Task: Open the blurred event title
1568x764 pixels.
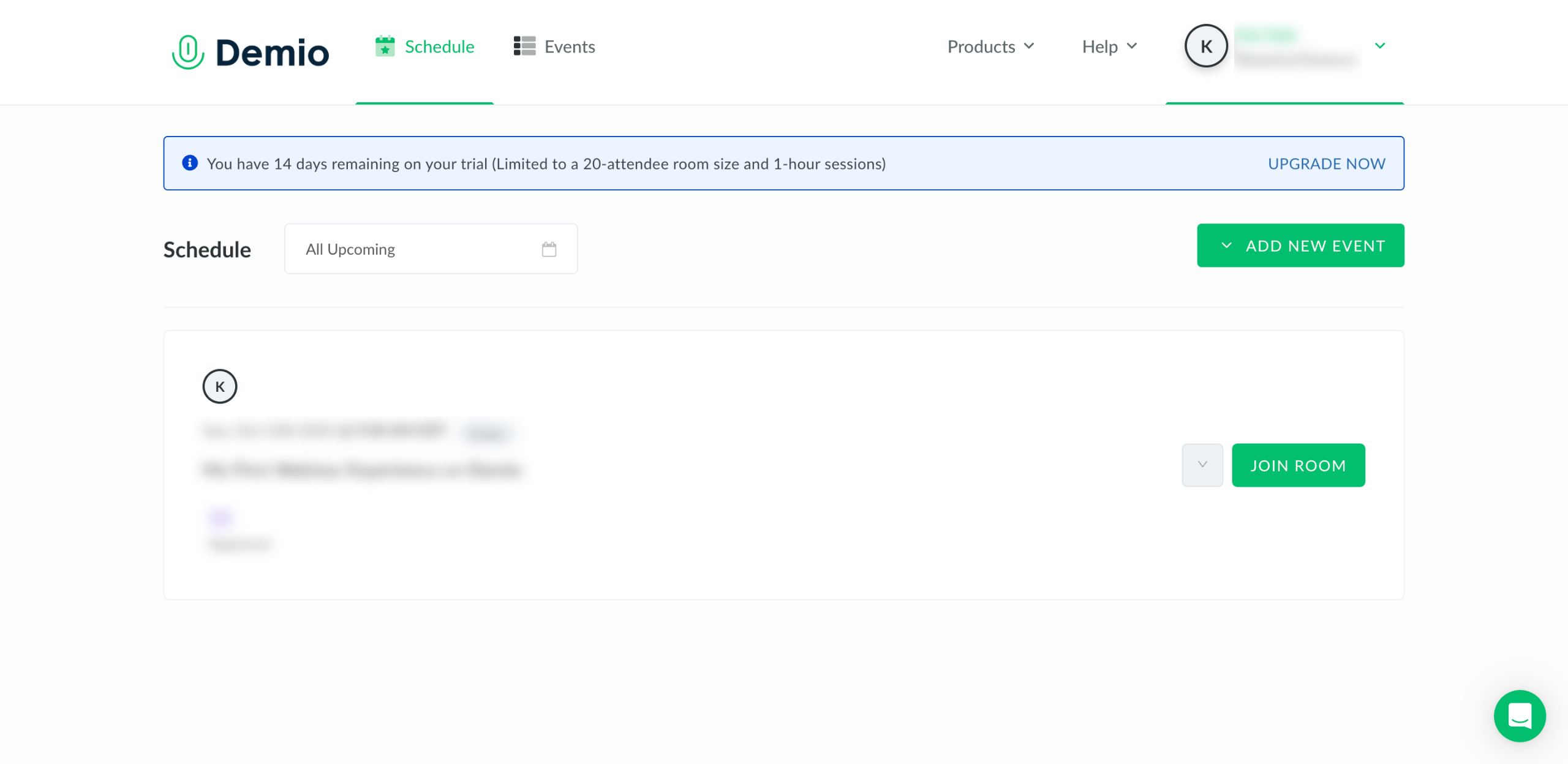Action: (361, 470)
